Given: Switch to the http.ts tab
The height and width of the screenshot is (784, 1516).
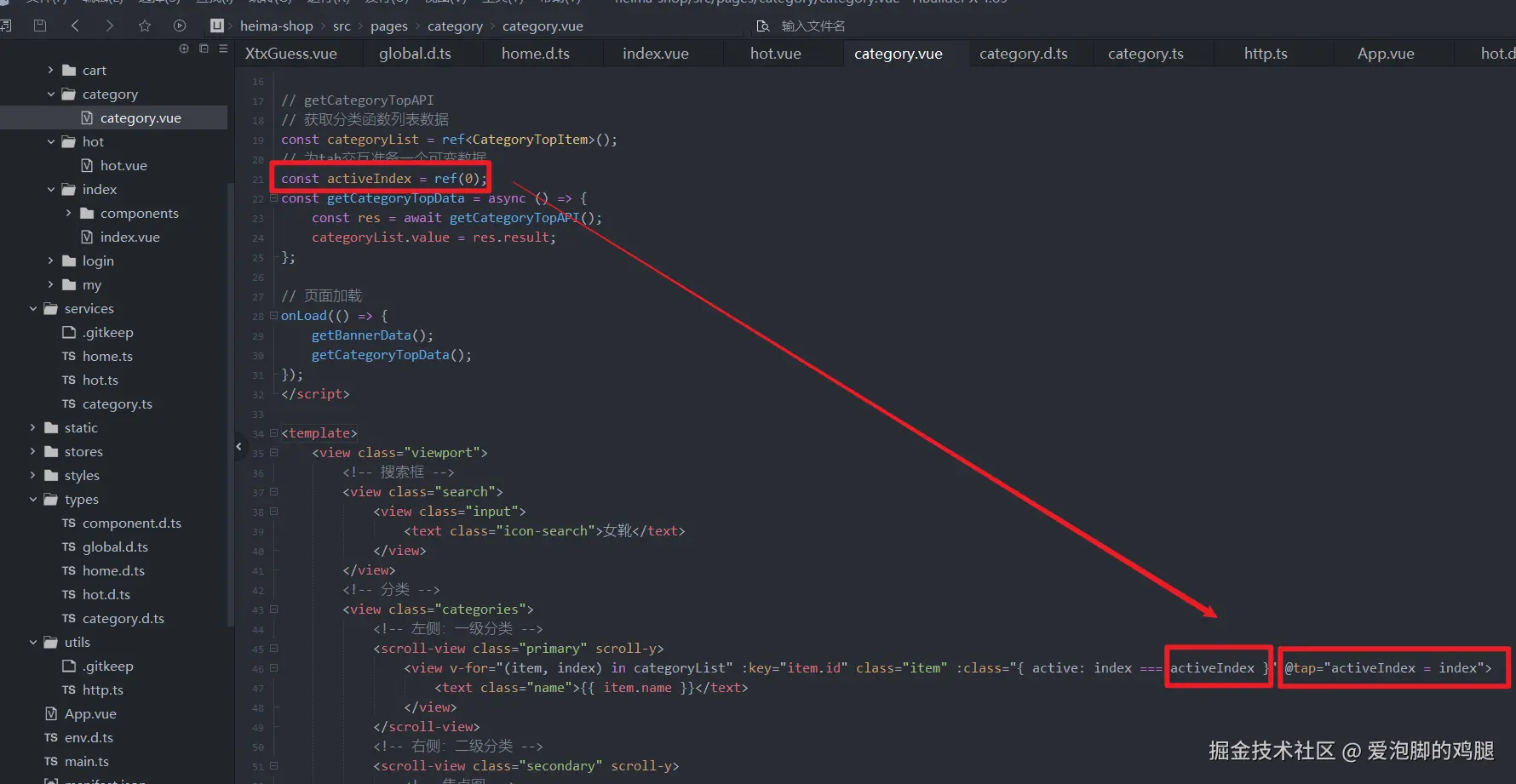Looking at the screenshot, I should (1266, 54).
